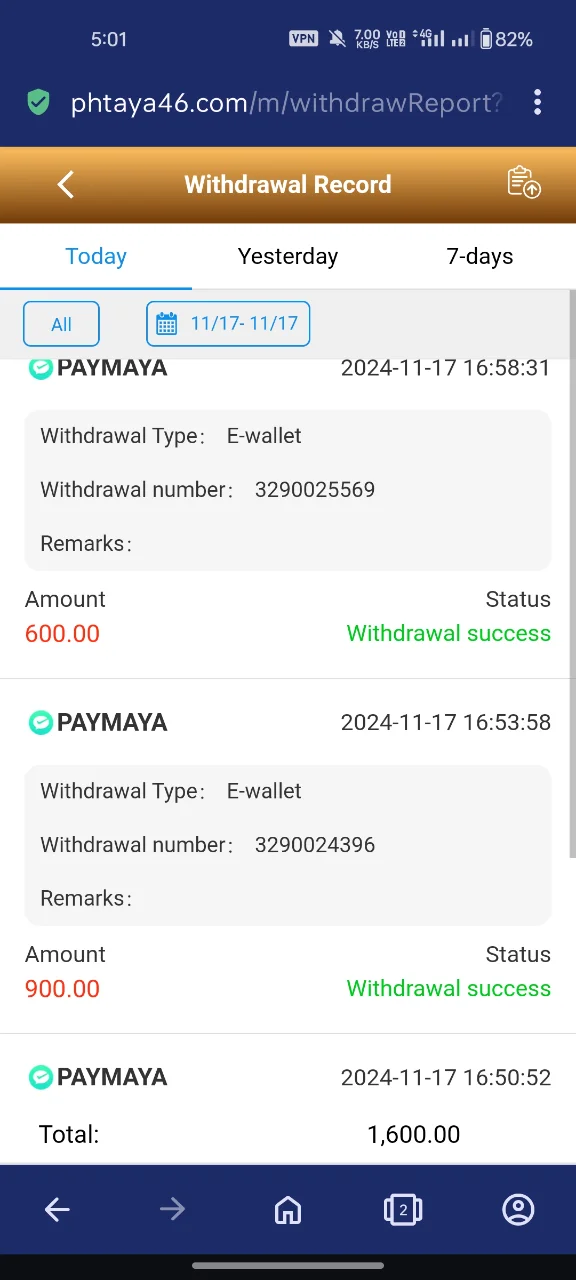The height and width of the screenshot is (1280, 576).
Task: Open browser tabs switcher showing 2
Action: tap(403, 1210)
